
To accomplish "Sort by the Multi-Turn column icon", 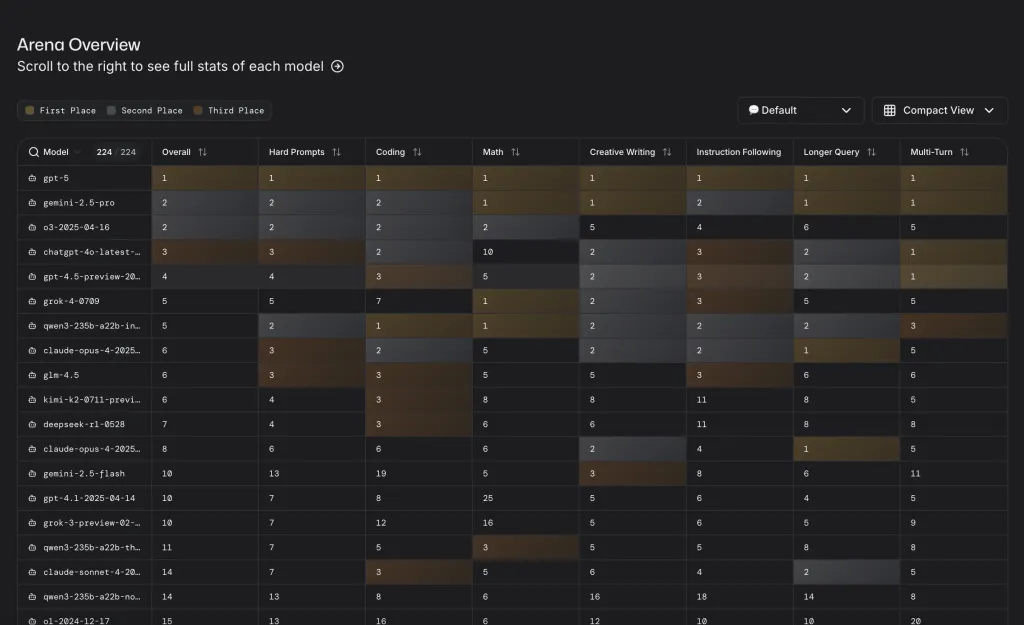I will [x=965, y=152].
